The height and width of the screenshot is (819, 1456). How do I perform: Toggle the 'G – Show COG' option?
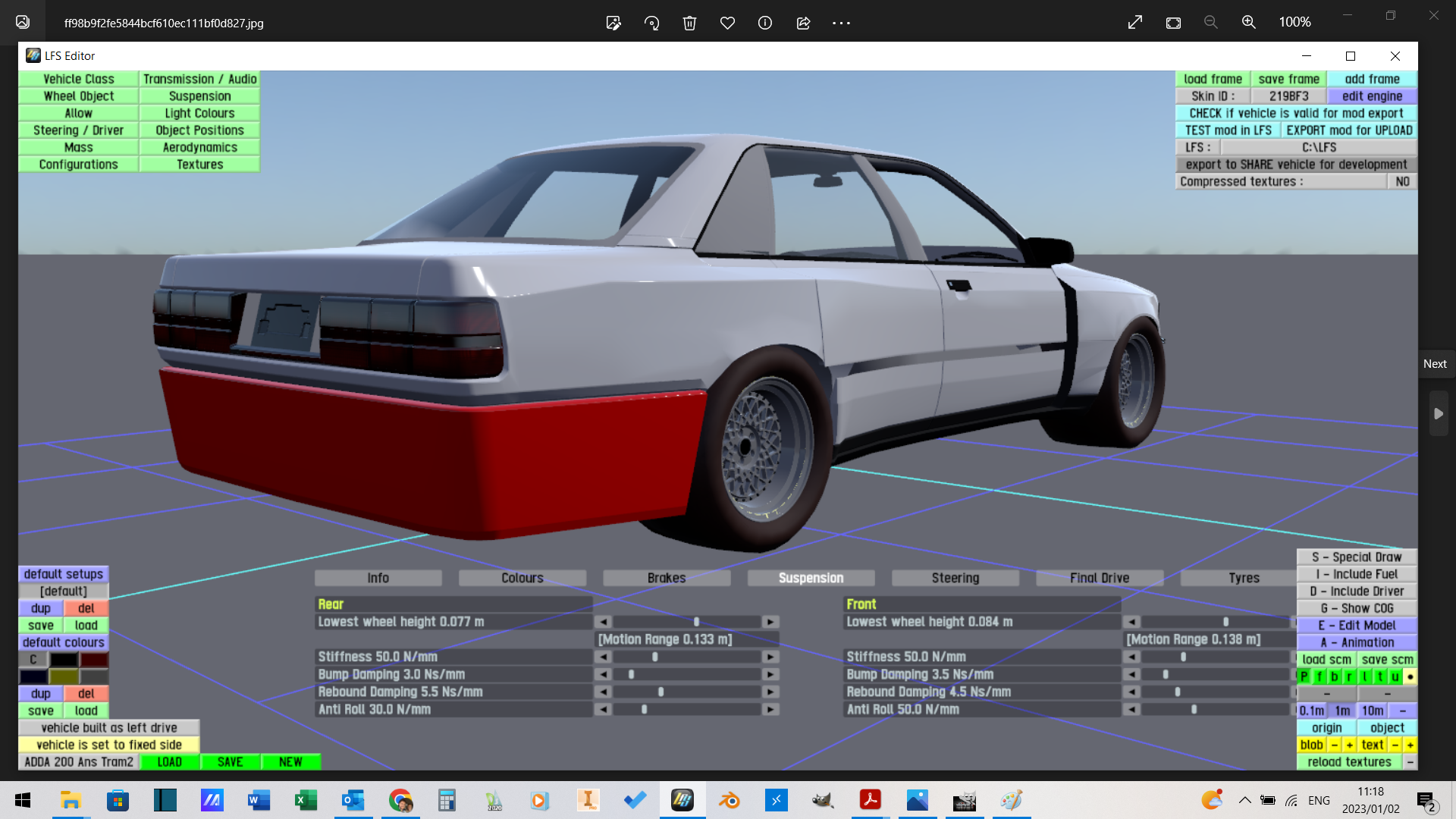point(1357,608)
